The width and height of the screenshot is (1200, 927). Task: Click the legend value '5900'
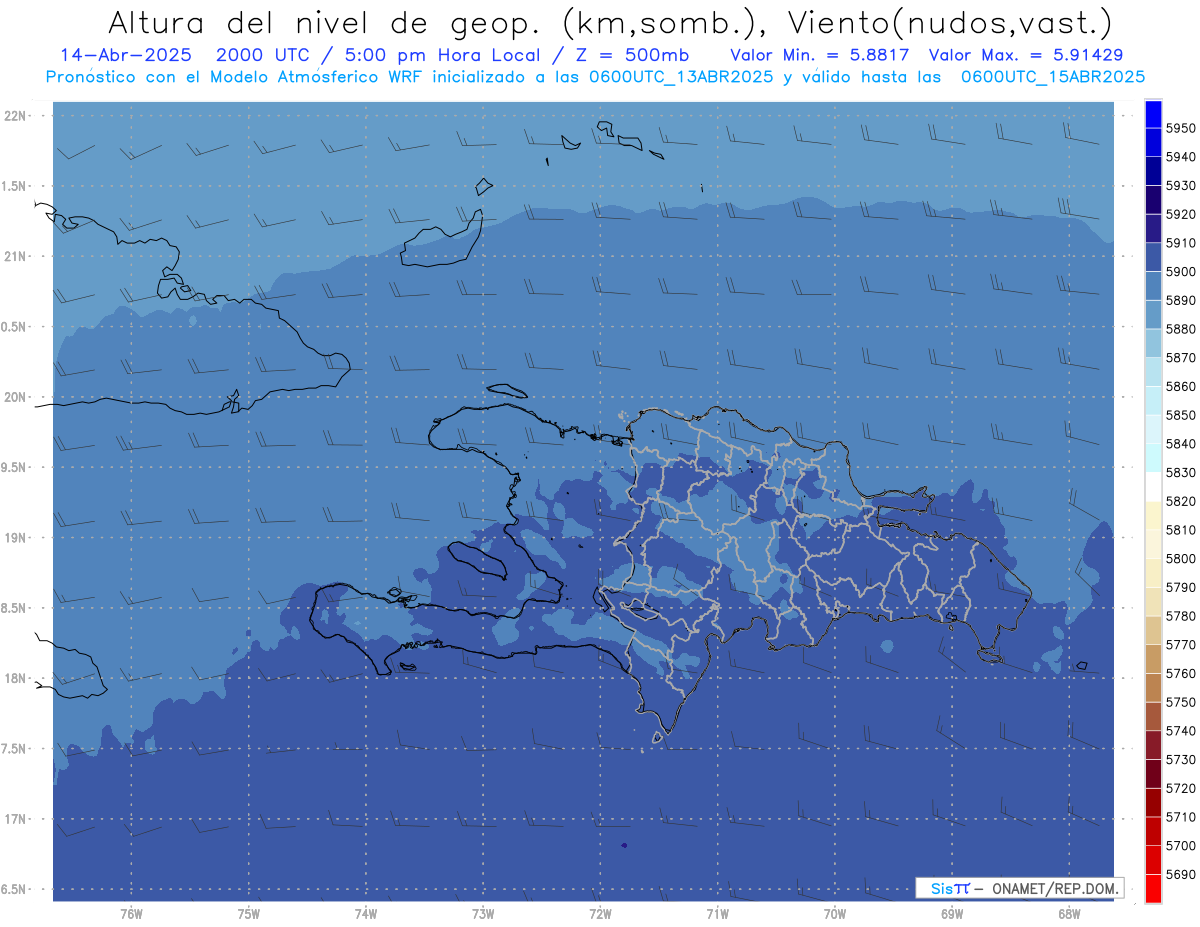tap(1180, 272)
